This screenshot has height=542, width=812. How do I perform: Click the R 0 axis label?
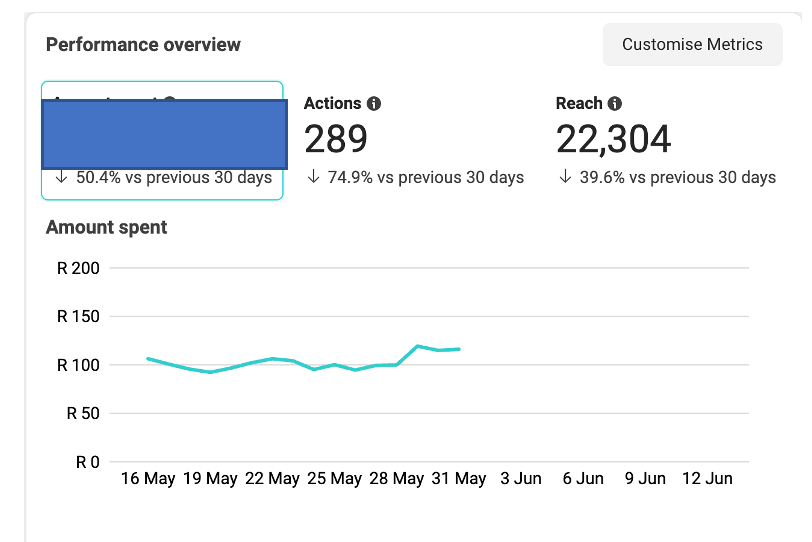[x=88, y=462]
